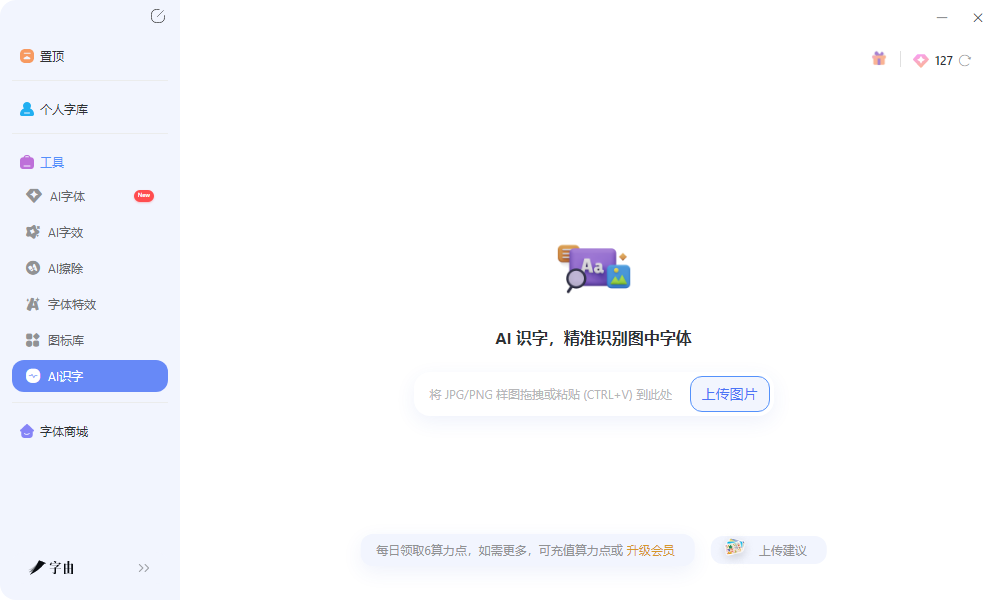Select 字体特效 in the sidebar

(x=90, y=304)
